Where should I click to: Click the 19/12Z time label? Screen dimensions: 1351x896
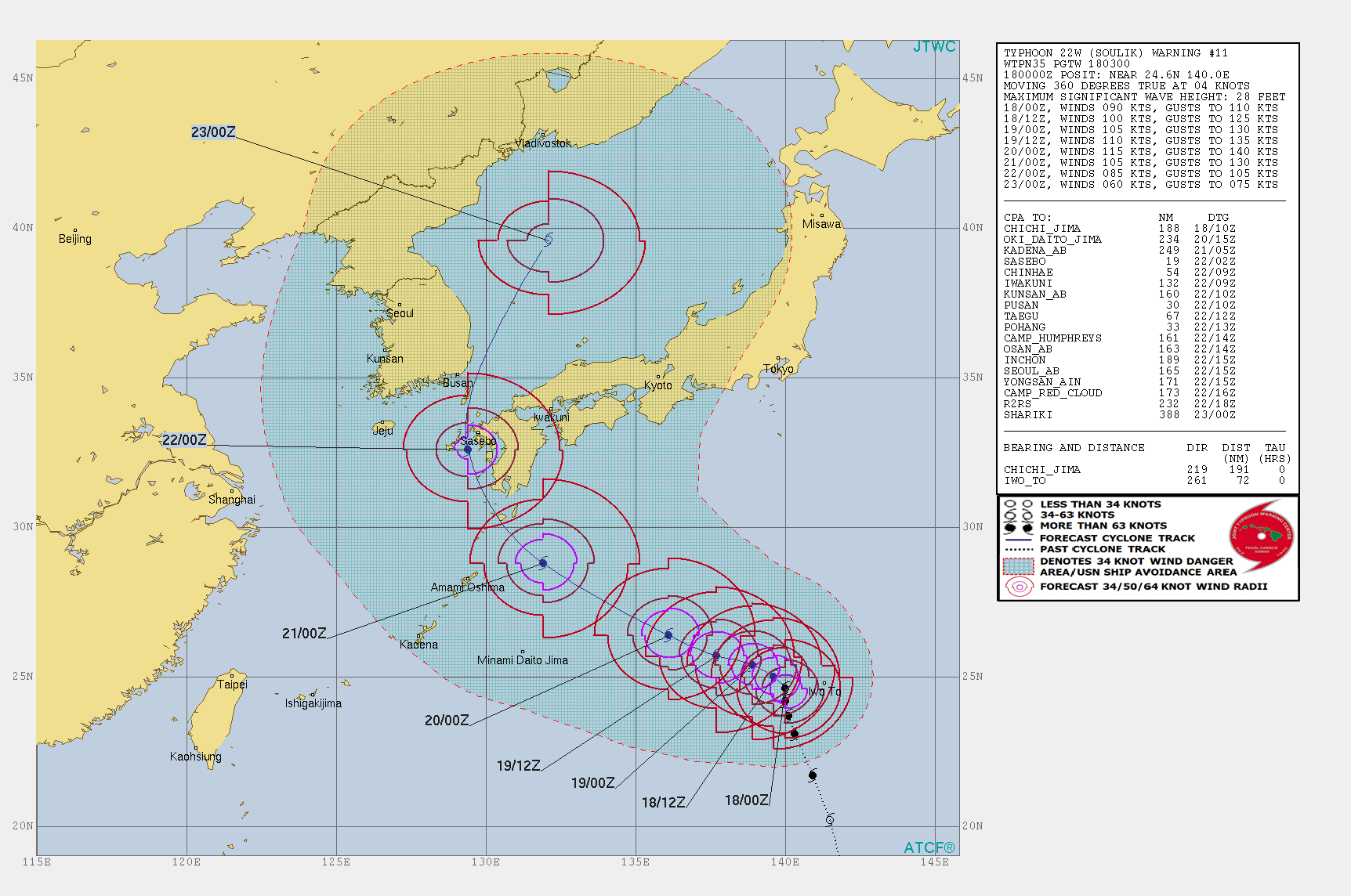pos(518,766)
